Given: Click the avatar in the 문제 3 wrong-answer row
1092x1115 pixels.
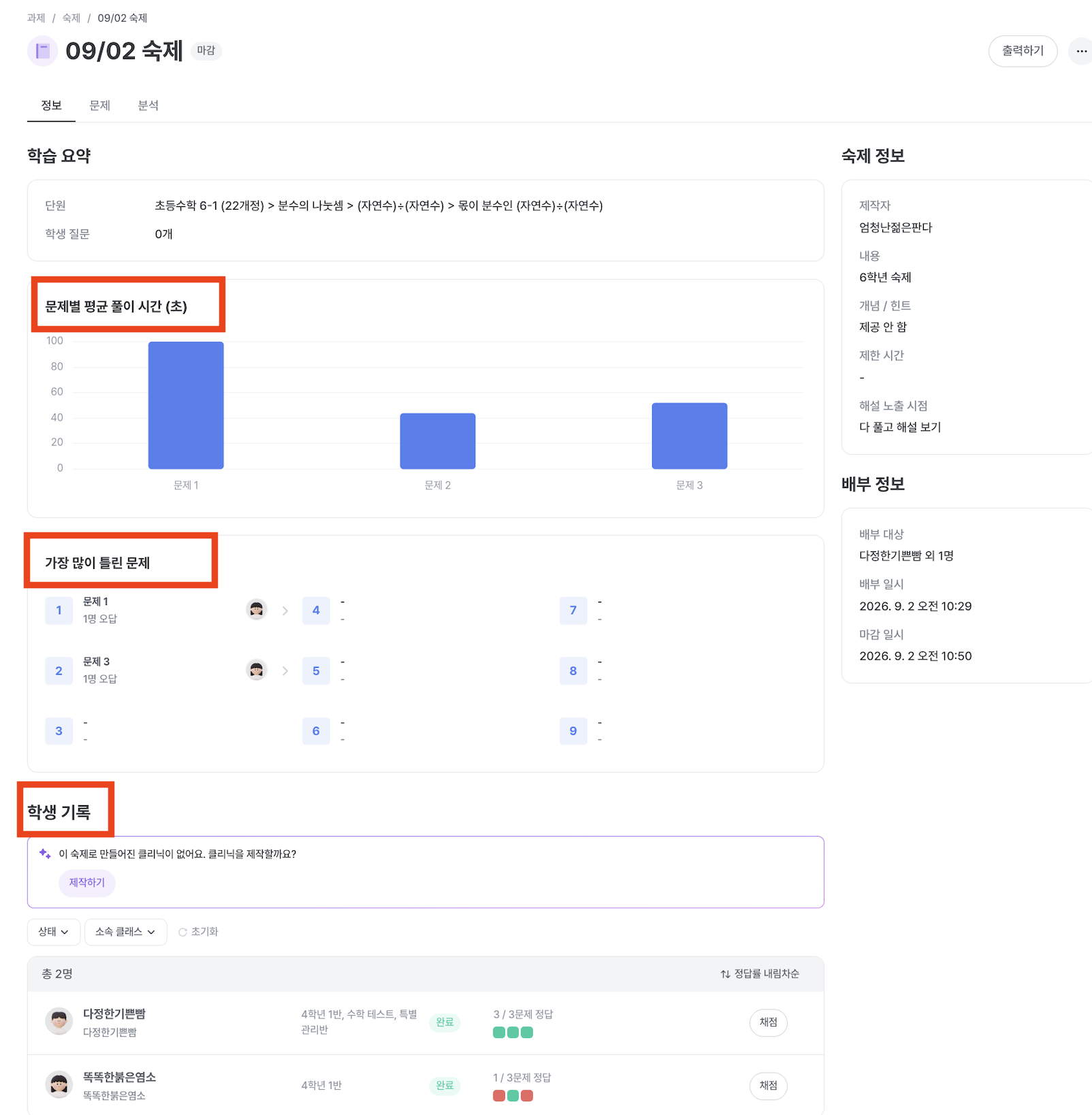Looking at the screenshot, I should [x=257, y=670].
